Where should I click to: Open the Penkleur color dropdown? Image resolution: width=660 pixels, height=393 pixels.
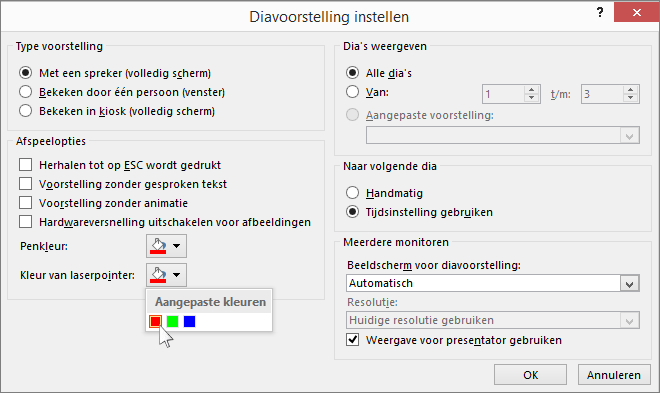tap(166, 246)
